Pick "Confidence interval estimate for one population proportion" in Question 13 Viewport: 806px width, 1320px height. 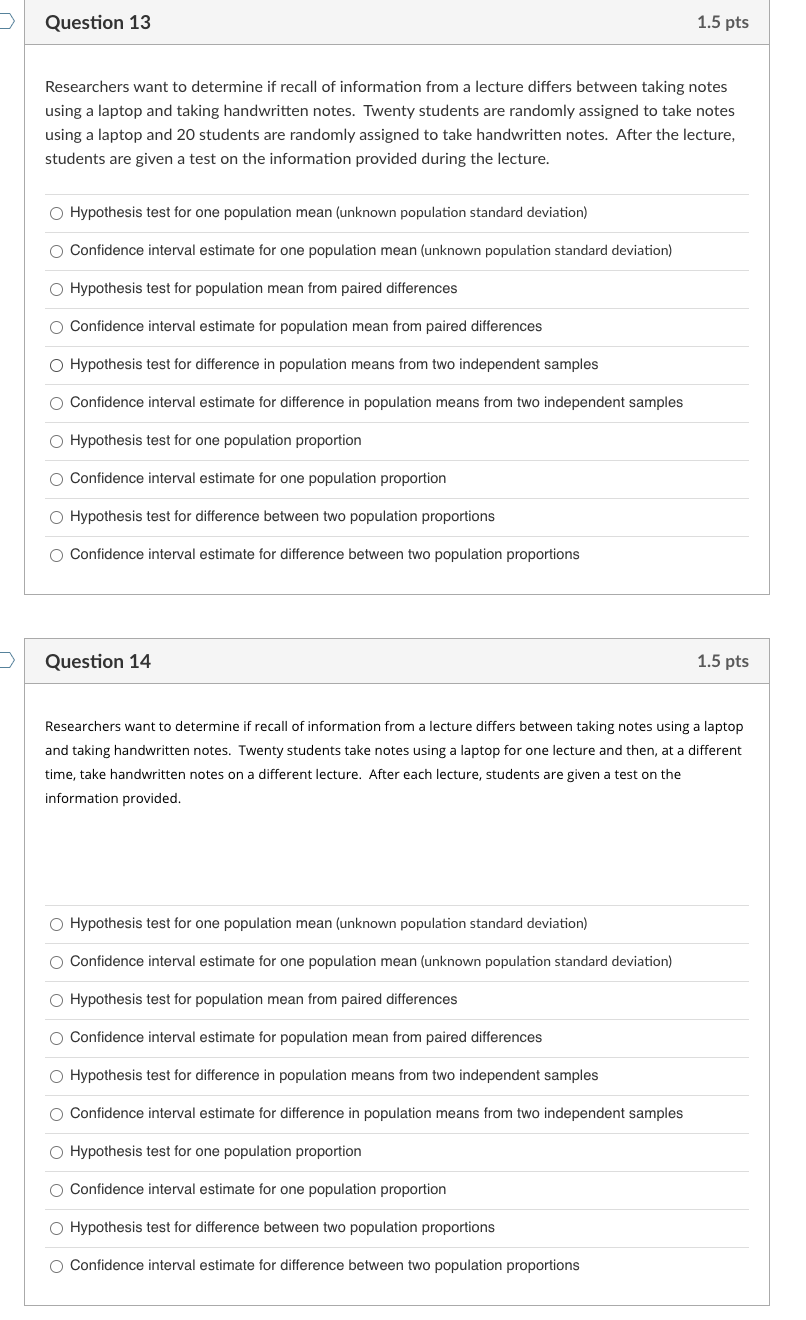(57, 478)
